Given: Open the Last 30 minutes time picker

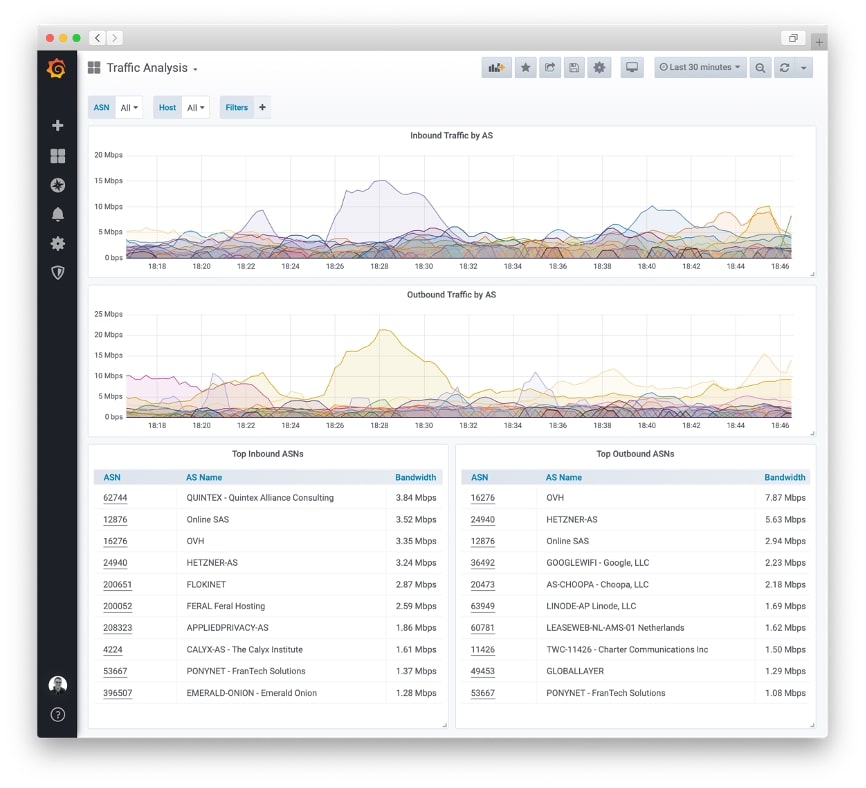Looking at the screenshot, I should [700, 67].
